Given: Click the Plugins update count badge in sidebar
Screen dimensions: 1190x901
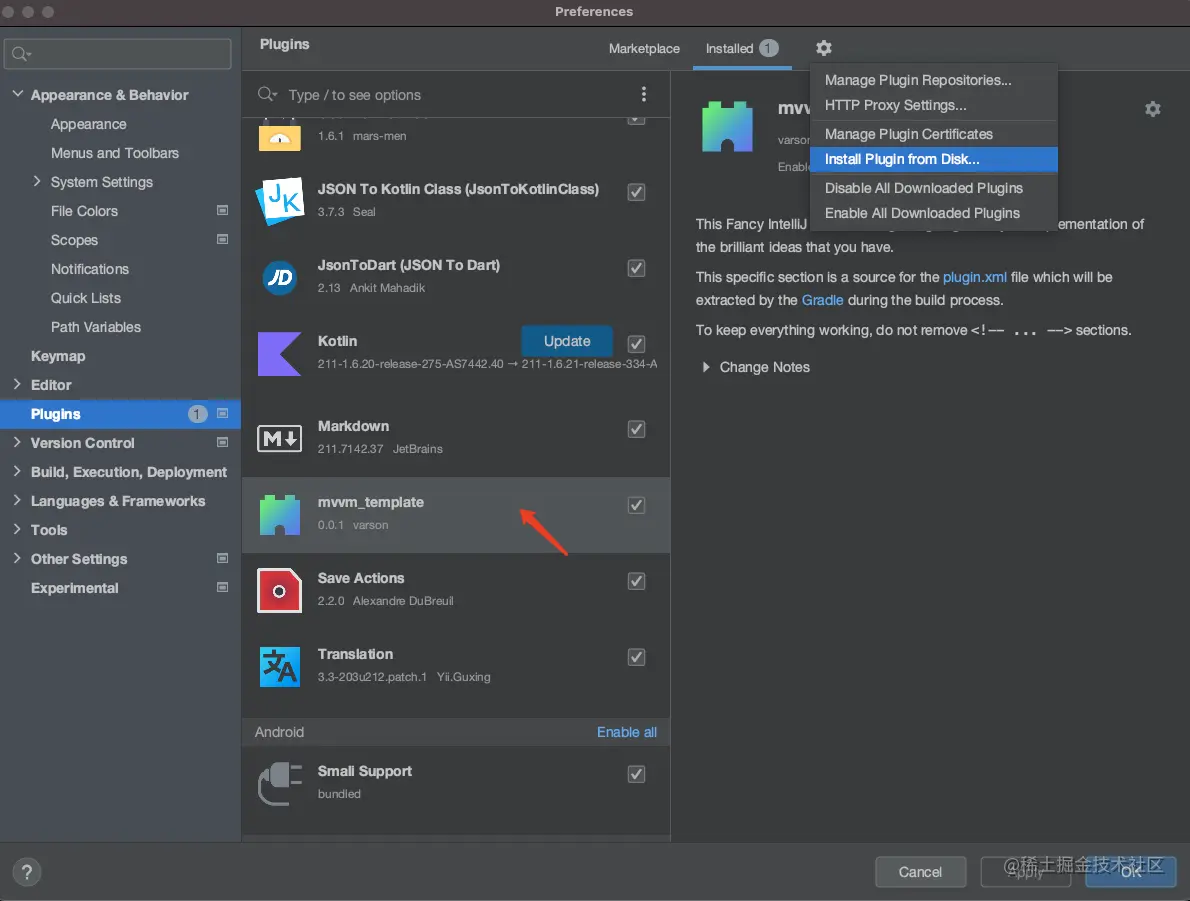Looking at the screenshot, I should pos(197,414).
